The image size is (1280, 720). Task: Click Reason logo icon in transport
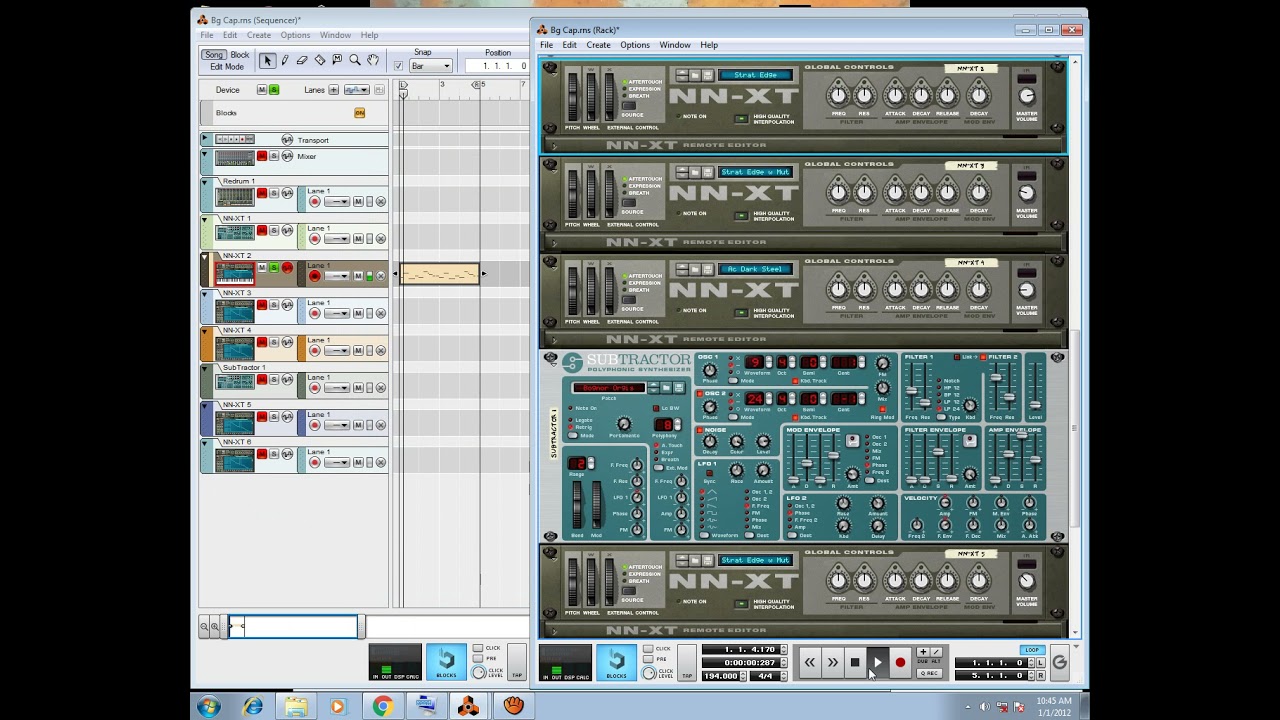click(x=1059, y=662)
